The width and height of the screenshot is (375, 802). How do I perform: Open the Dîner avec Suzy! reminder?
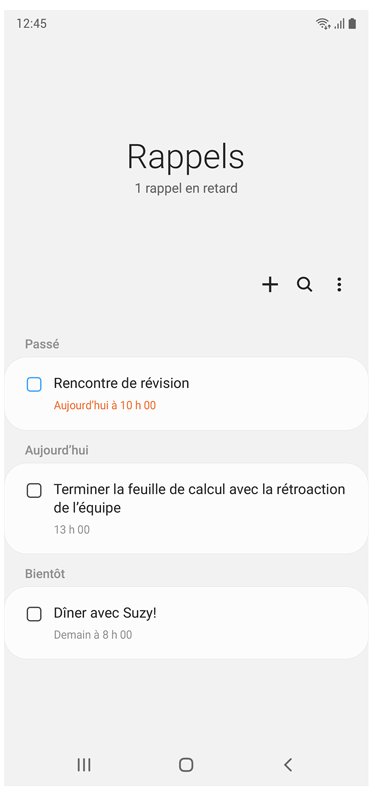tap(105, 613)
